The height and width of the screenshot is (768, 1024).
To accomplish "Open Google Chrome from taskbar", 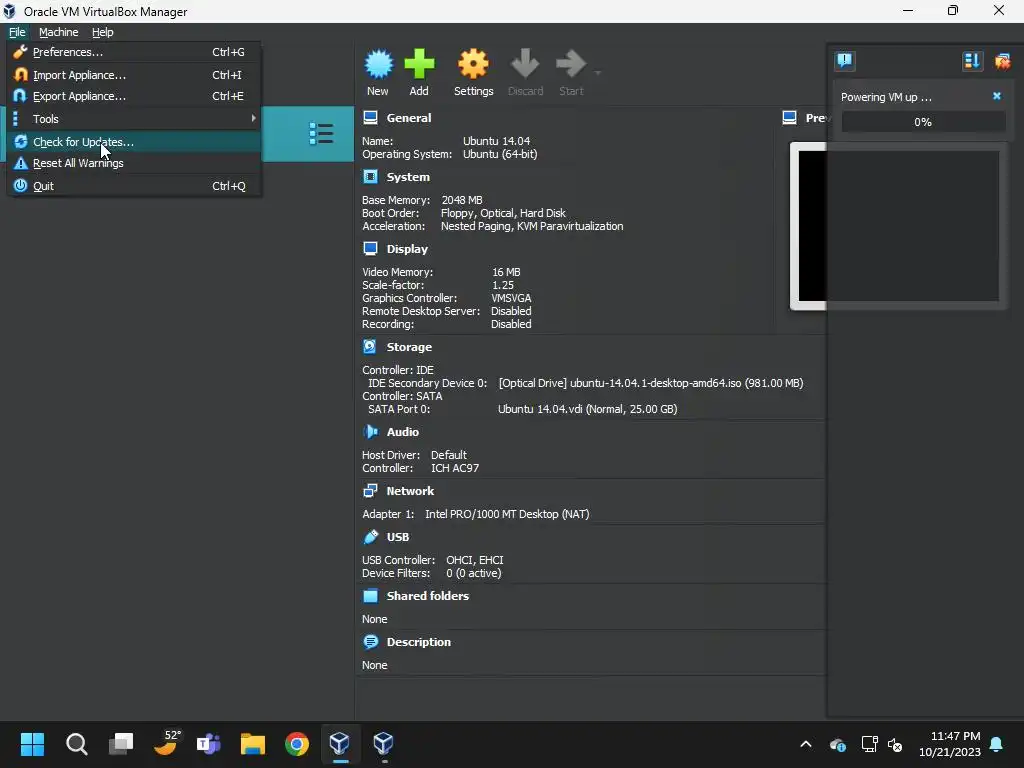I will click(296, 743).
